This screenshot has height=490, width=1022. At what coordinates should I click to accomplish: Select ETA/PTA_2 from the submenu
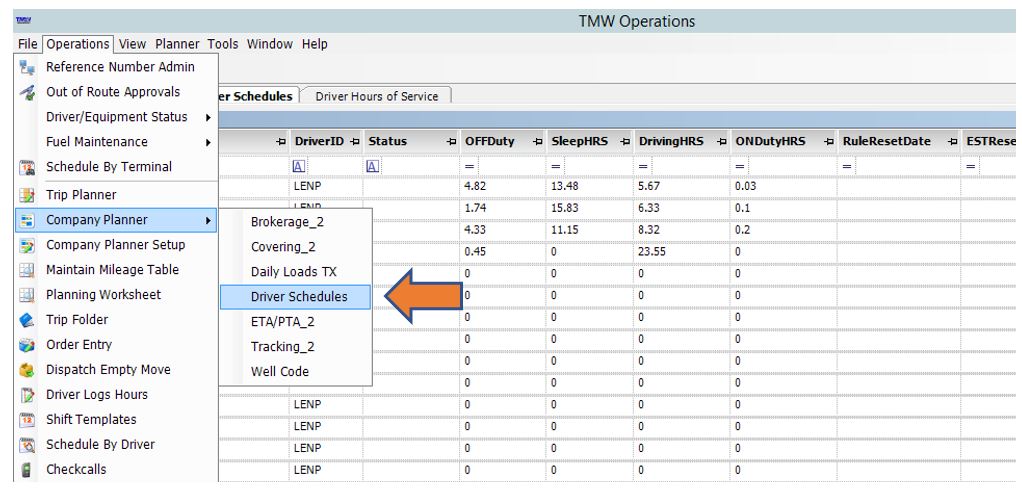(295, 321)
